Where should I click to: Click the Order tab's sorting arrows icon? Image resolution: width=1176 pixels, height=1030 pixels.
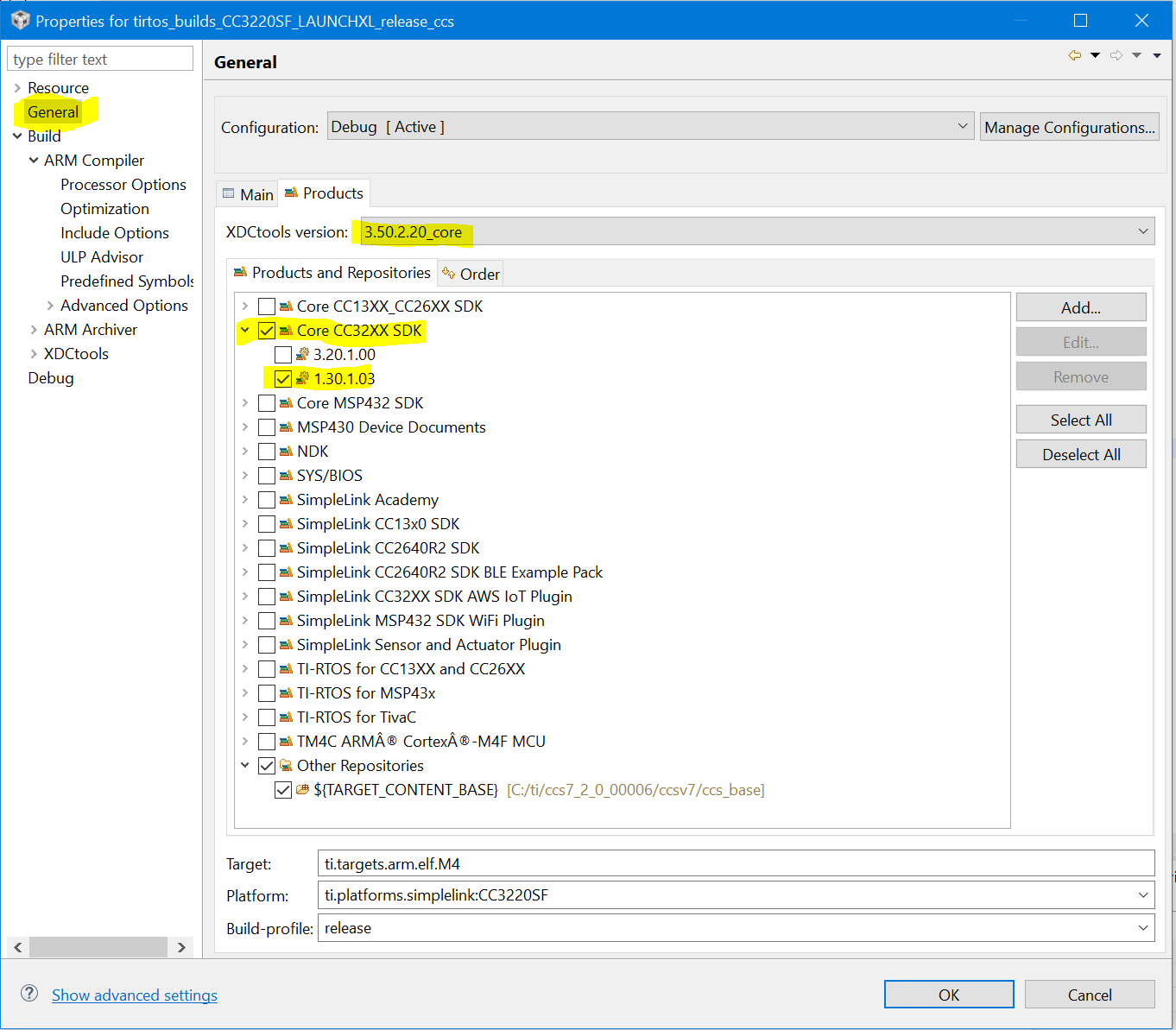[x=448, y=273]
